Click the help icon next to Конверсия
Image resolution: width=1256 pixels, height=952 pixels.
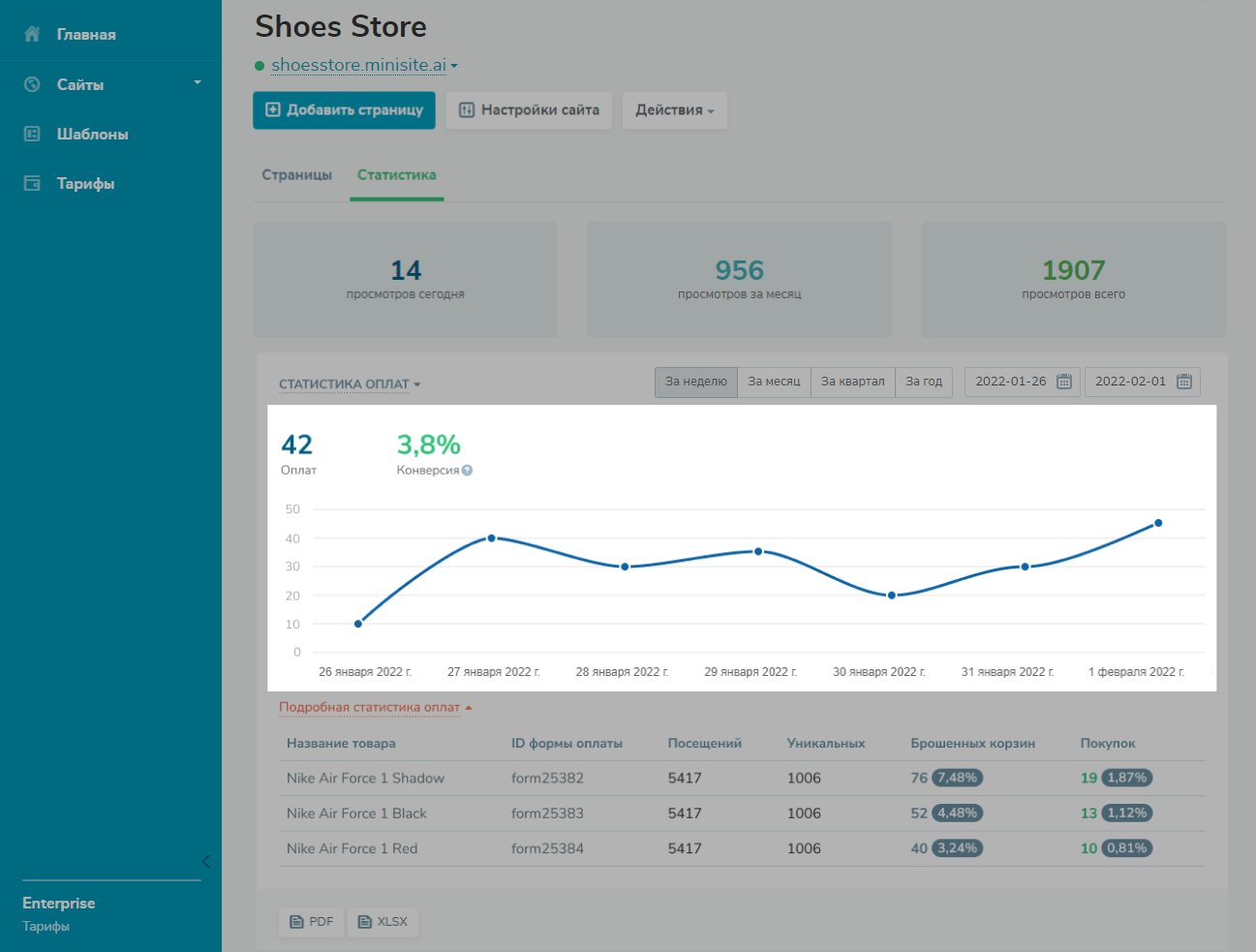click(x=468, y=471)
